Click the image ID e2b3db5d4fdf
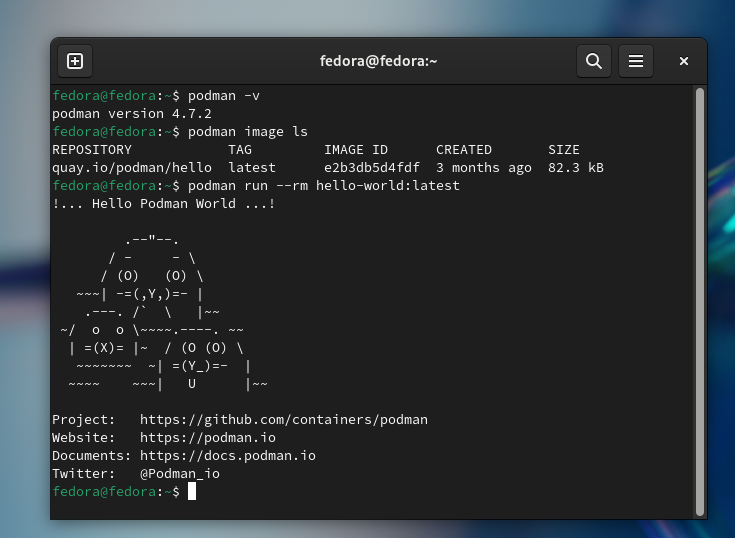The height and width of the screenshot is (538, 735). (x=372, y=168)
